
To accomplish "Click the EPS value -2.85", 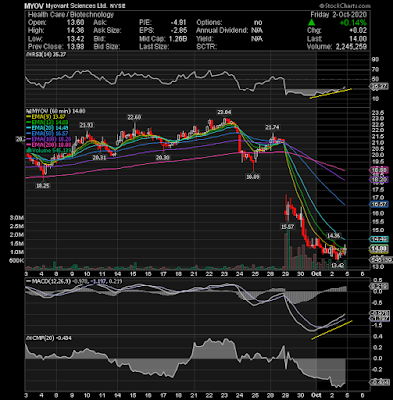I will pos(178,31).
